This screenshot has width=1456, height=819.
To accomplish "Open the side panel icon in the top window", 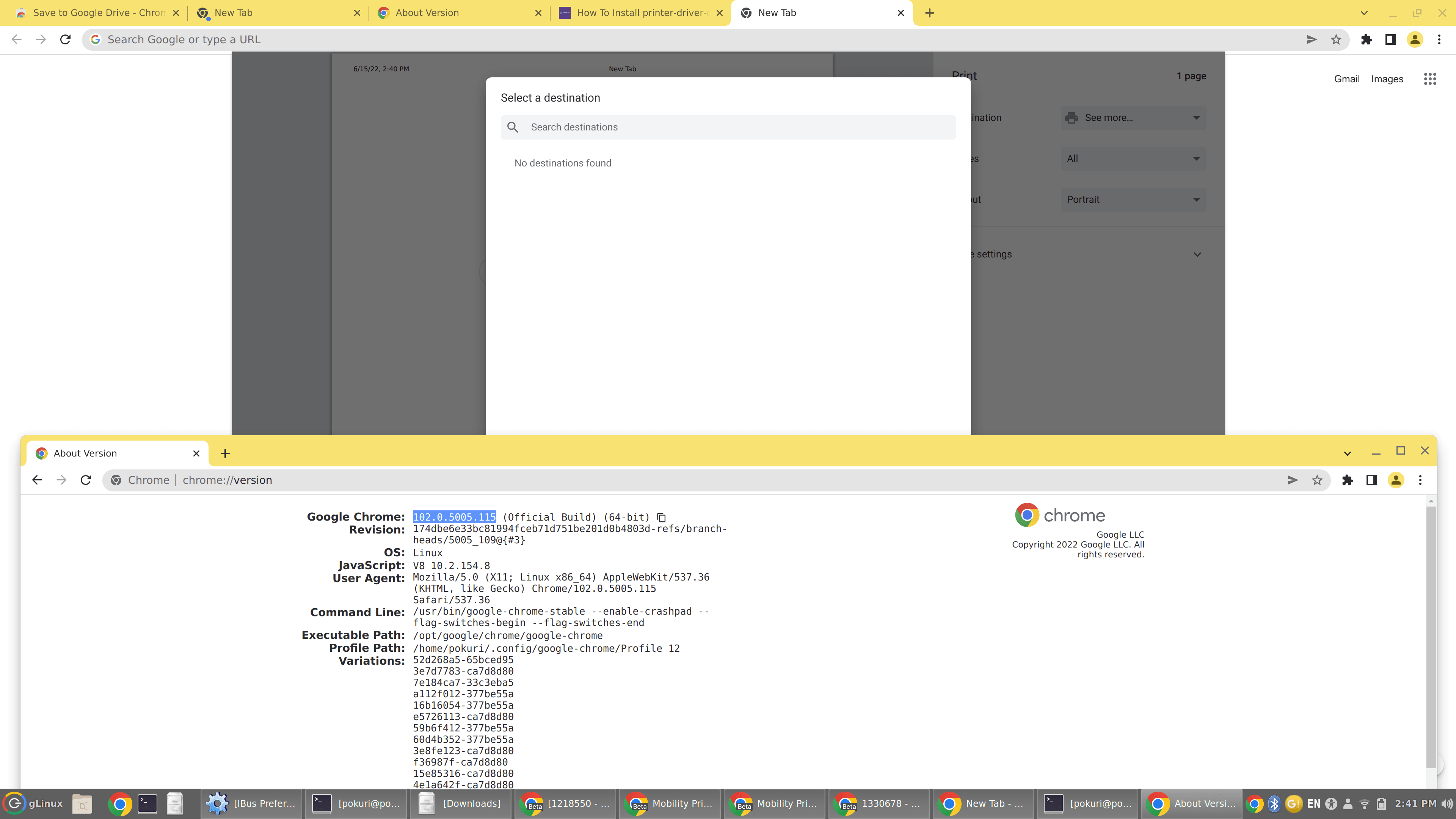I will click(1390, 39).
